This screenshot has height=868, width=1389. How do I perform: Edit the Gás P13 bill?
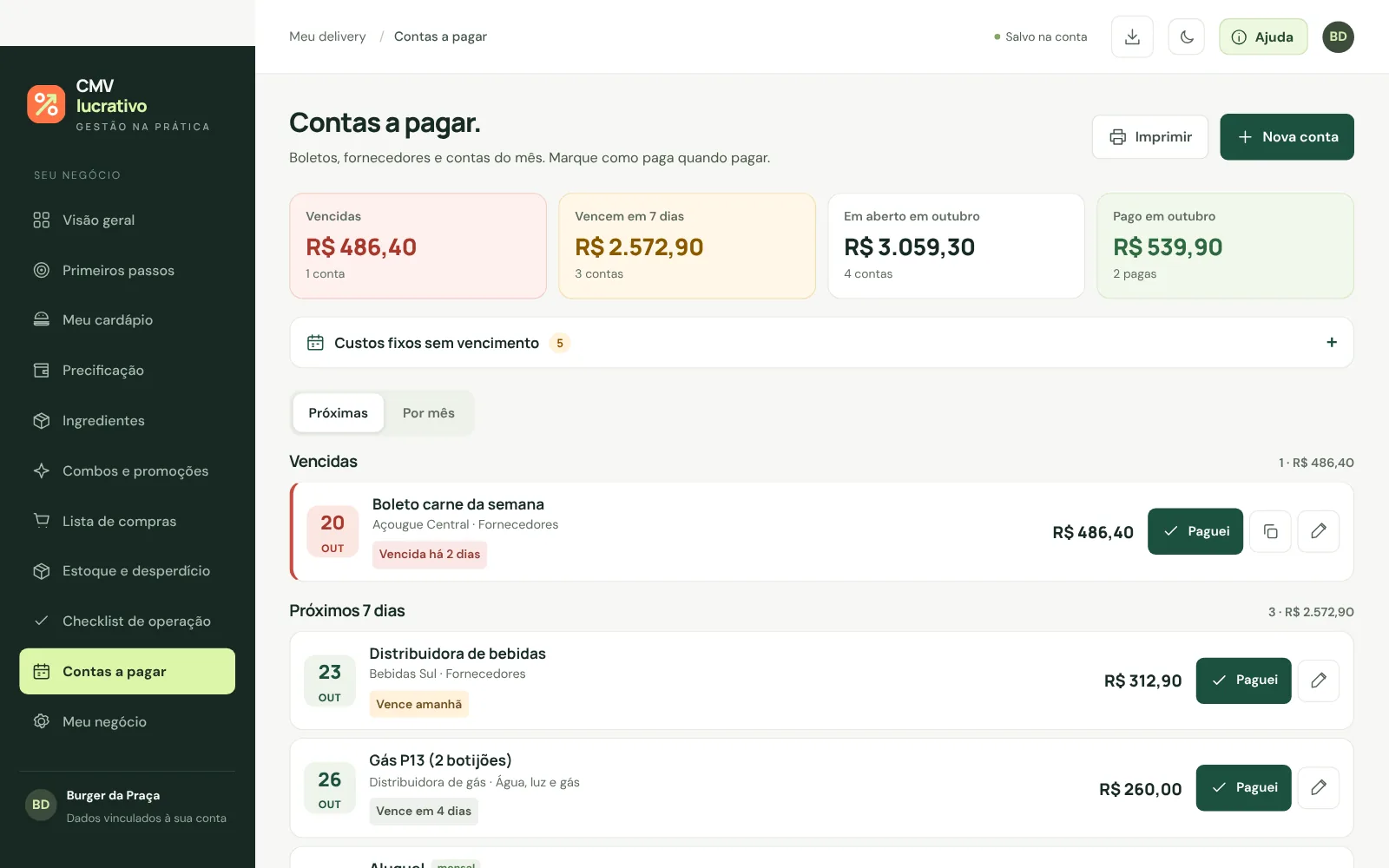coord(1318,788)
